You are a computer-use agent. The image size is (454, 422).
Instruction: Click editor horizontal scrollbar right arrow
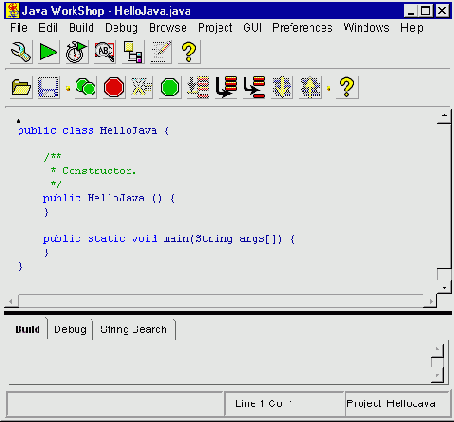click(430, 301)
